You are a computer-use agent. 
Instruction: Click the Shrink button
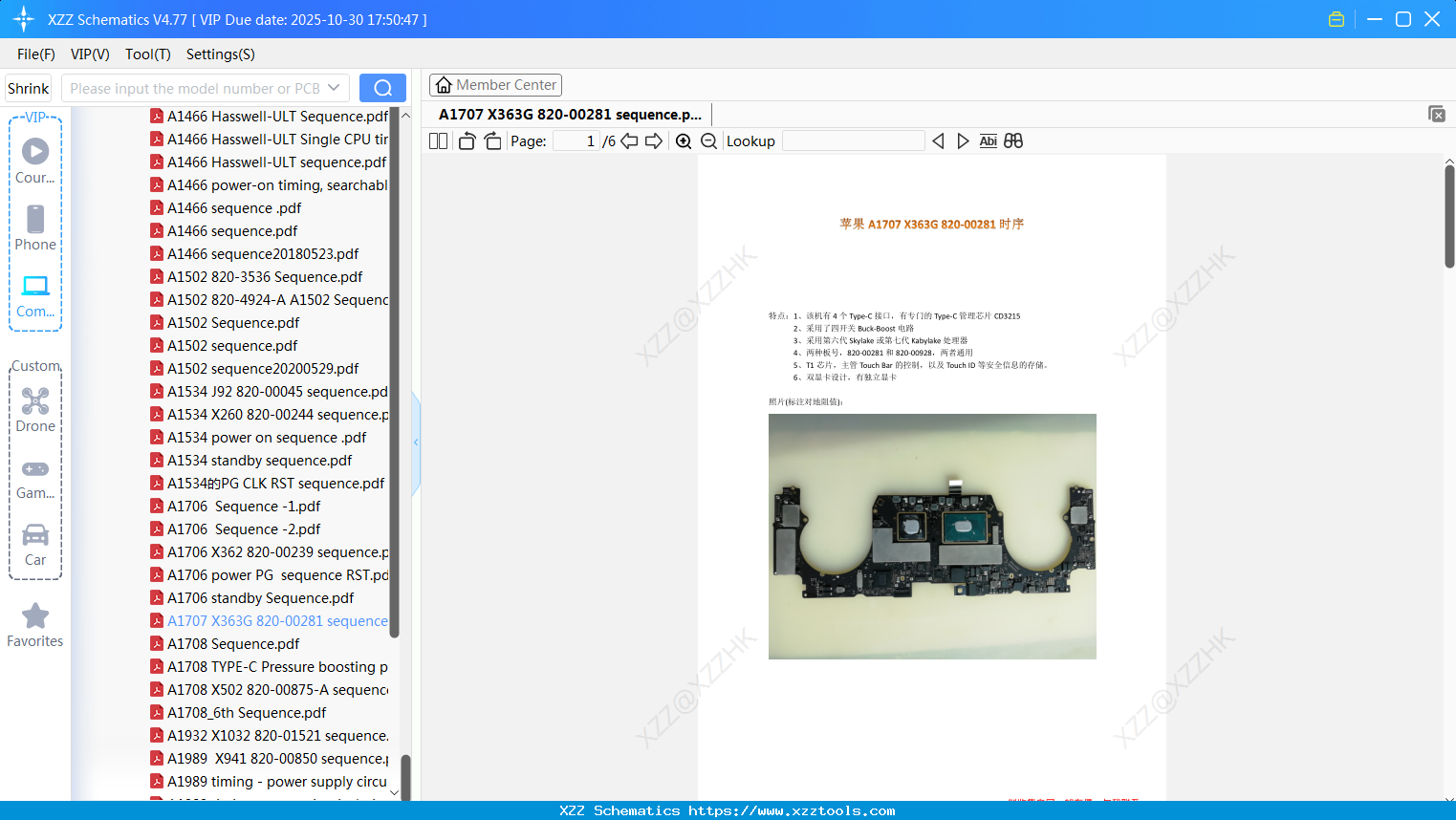29,88
